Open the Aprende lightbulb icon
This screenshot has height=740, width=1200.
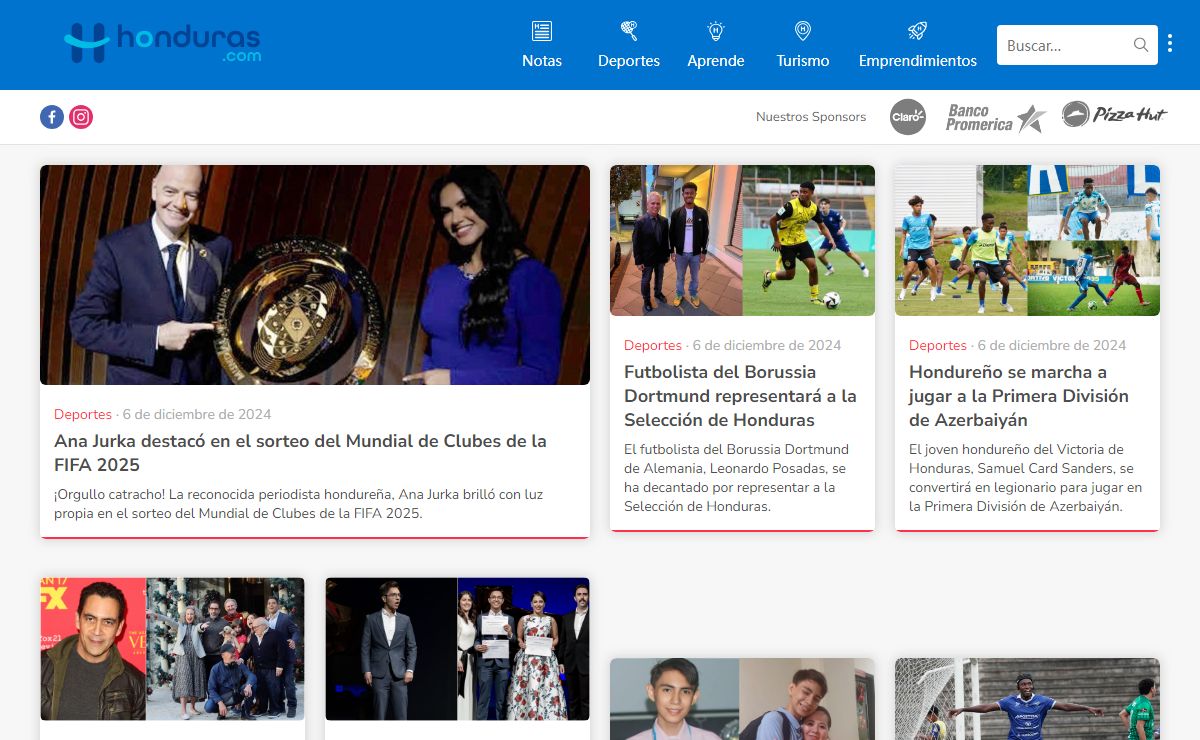716,31
